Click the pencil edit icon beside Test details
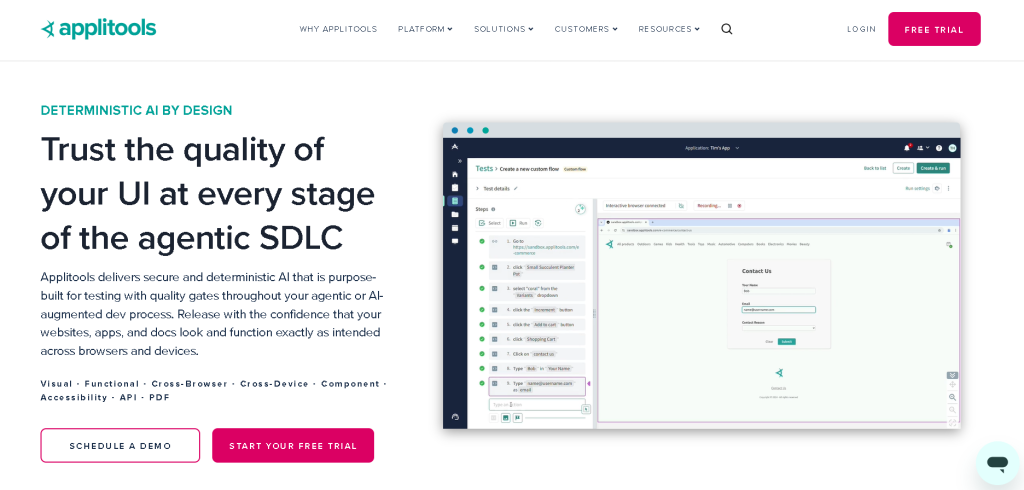The image size is (1024, 490). coord(516,188)
